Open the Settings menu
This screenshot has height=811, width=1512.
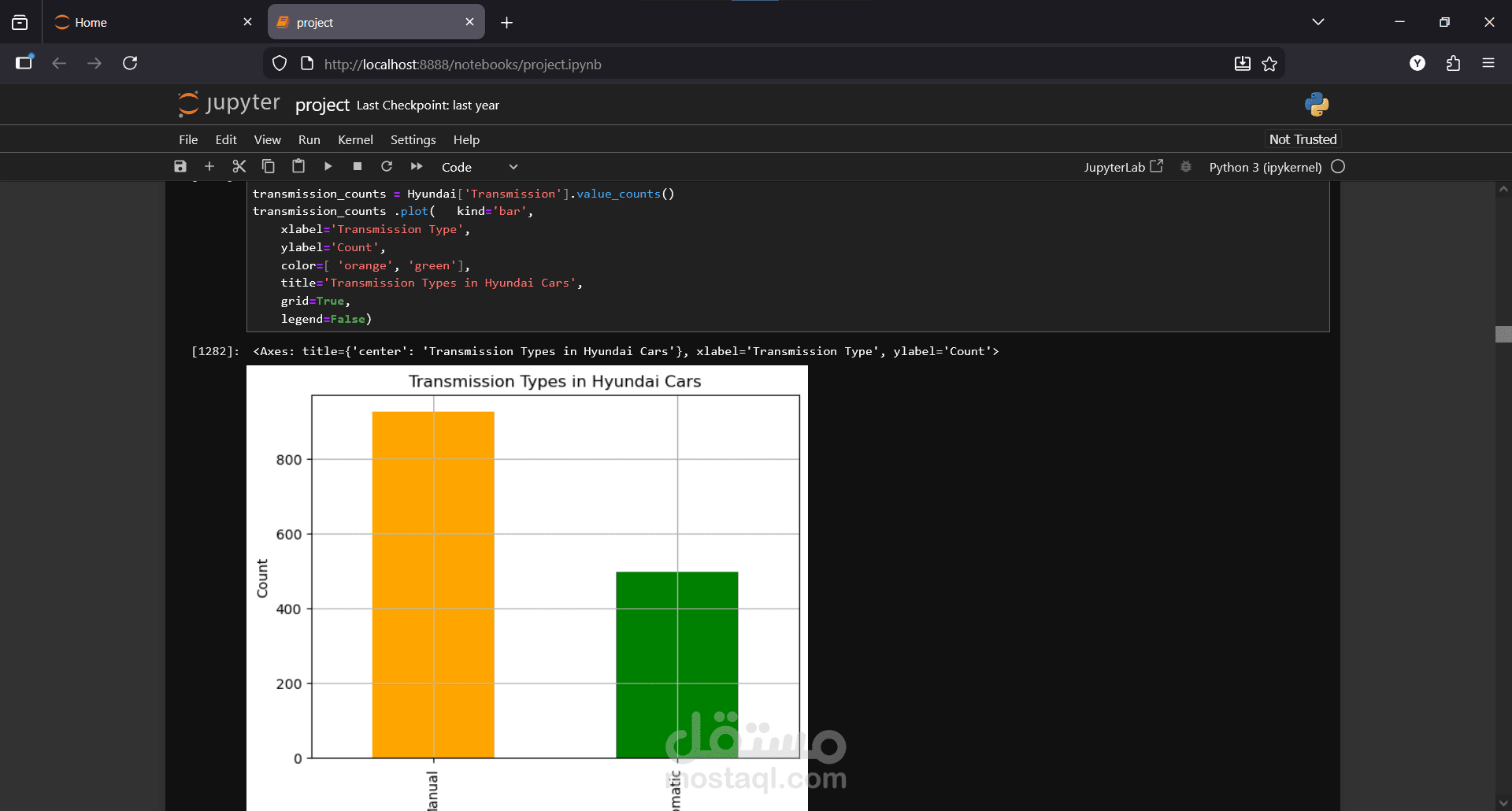(x=413, y=139)
